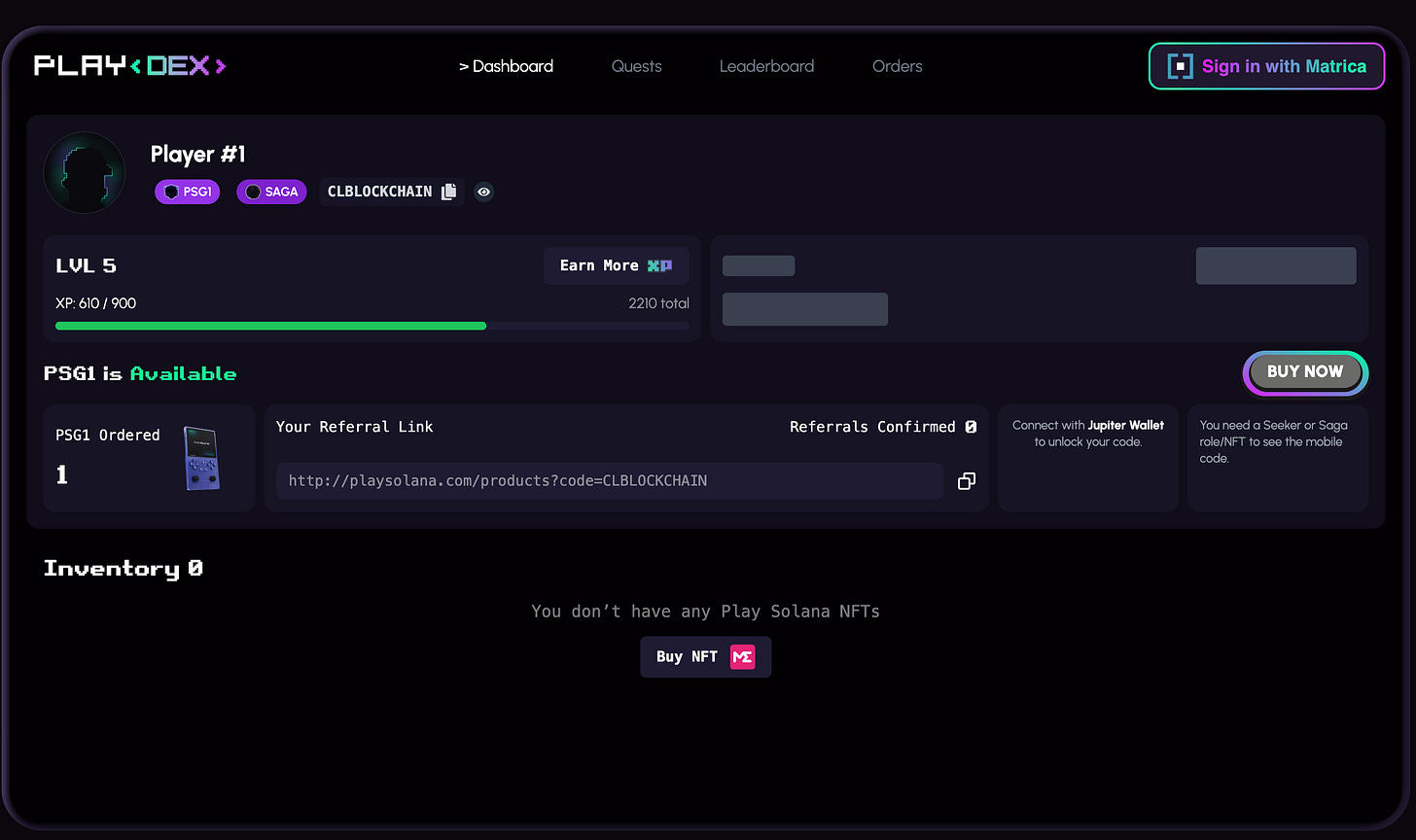1416x840 pixels.
Task: Click the 'Inventory 0' heading
Action: [124, 568]
